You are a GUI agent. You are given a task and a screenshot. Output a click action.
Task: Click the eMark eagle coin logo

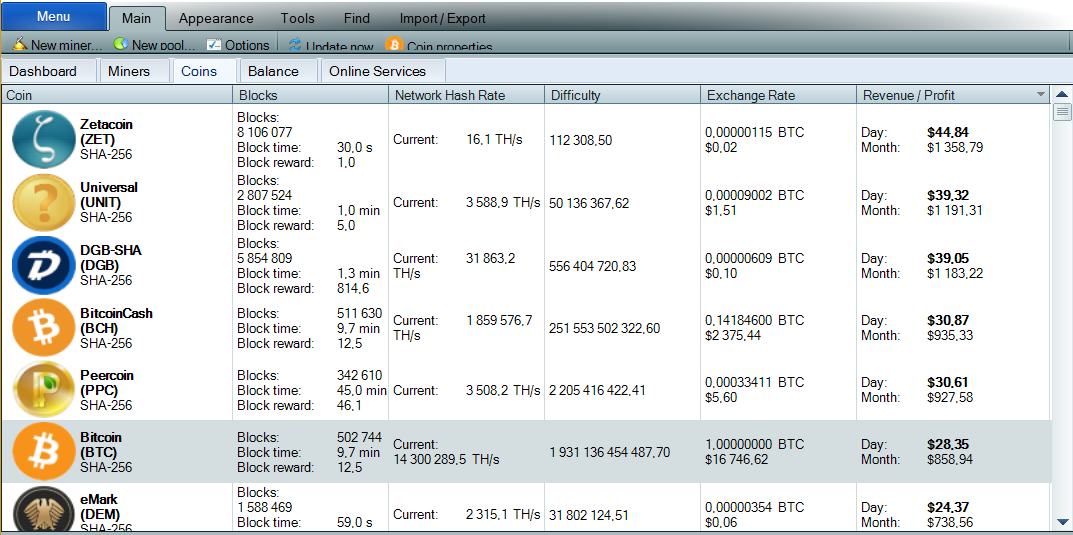[42, 510]
